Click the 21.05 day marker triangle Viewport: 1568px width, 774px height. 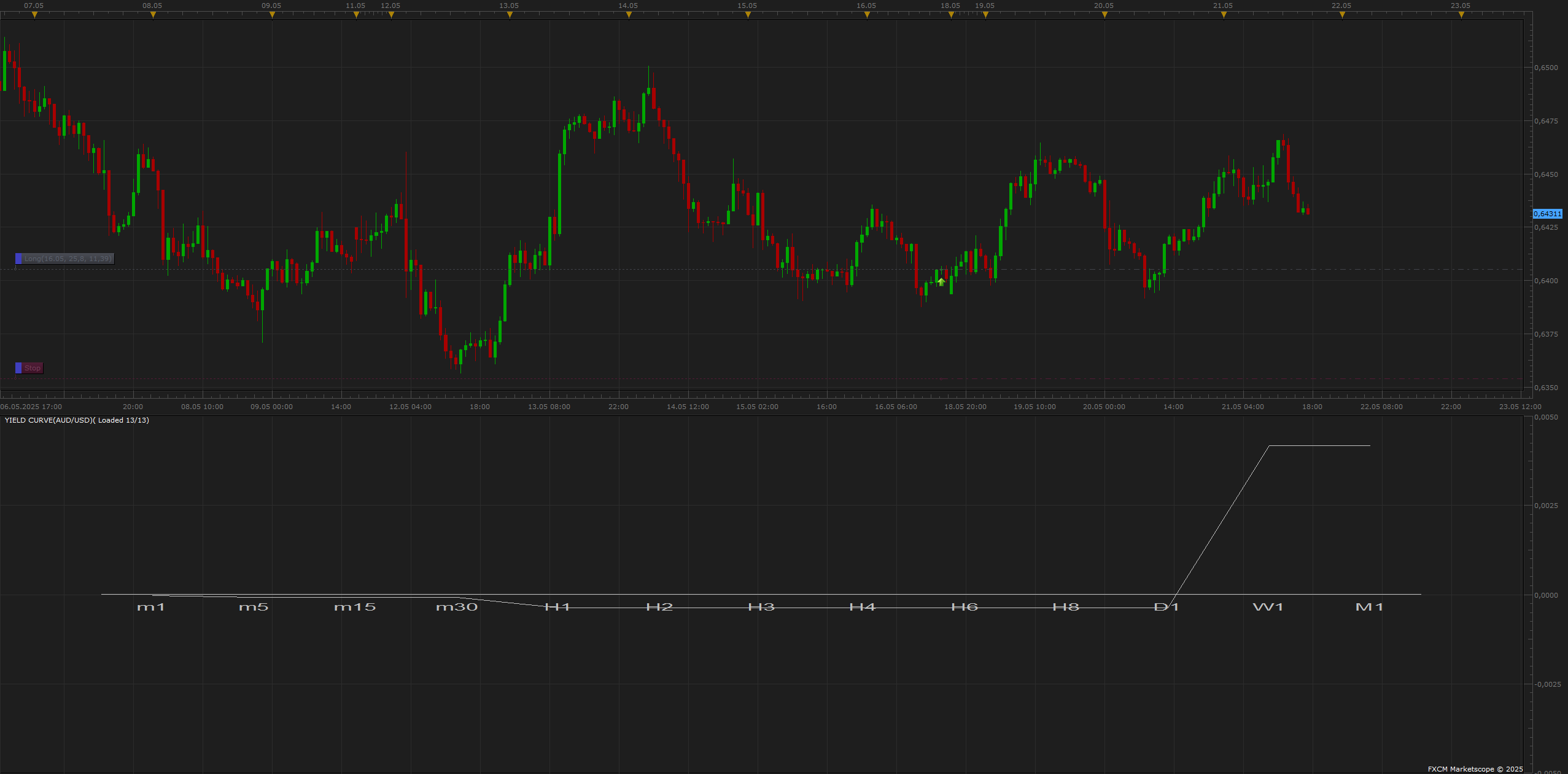tap(1224, 15)
